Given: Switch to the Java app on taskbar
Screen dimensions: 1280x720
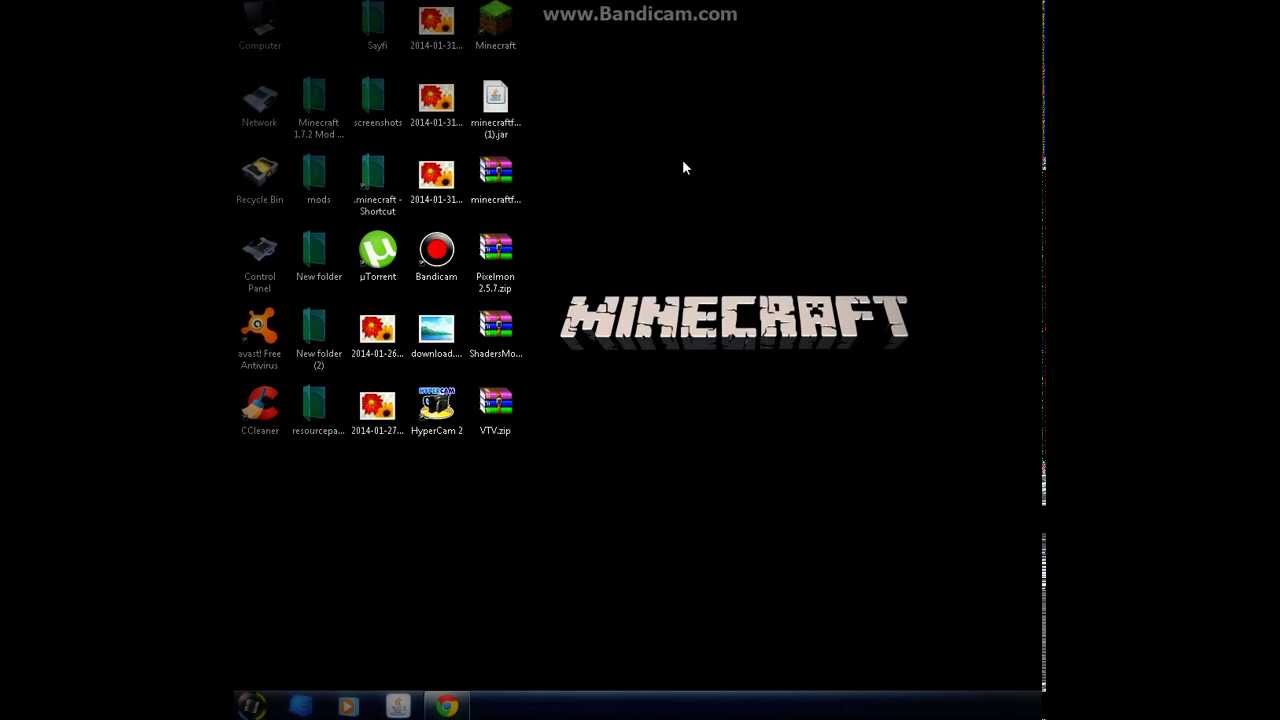Looking at the screenshot, I should [x=398, y=706].
